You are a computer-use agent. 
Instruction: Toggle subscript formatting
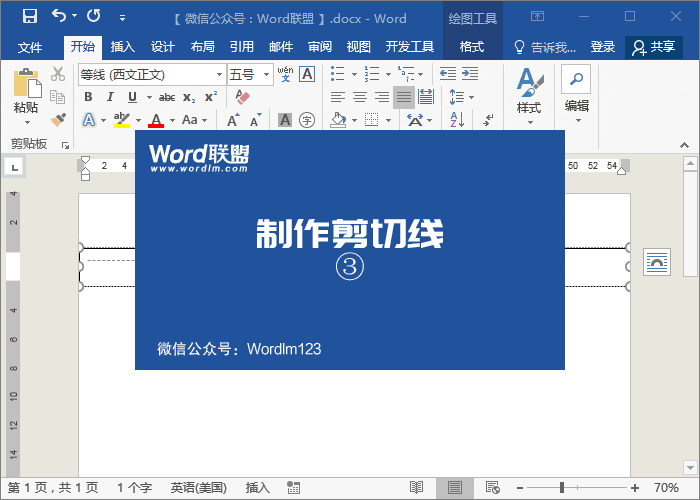tap(189, 97)
